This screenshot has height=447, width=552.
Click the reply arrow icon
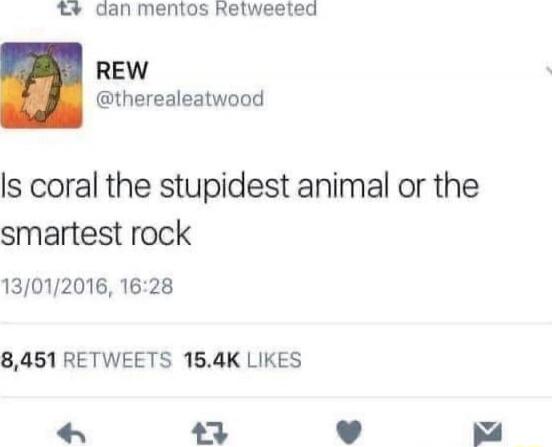tap(71, 433)
